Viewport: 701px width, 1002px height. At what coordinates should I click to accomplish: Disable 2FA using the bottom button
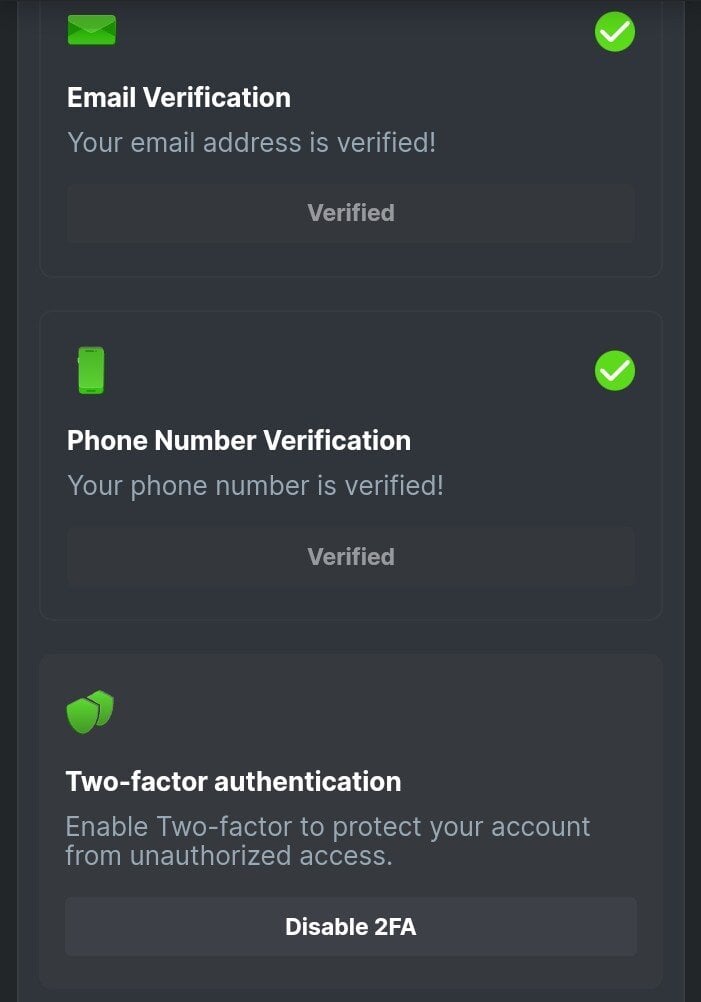[350, 927]
